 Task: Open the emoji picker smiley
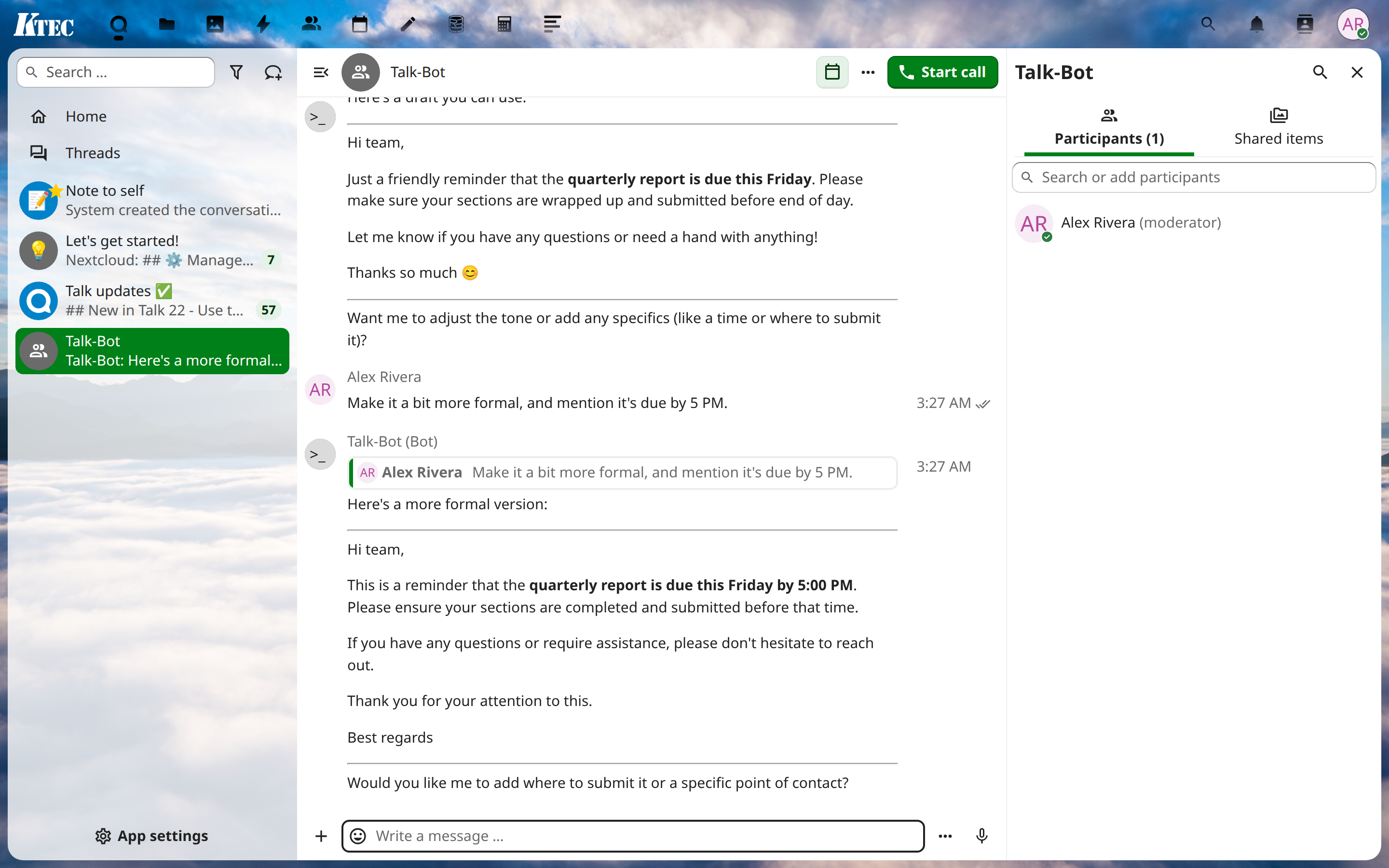[x=358, y=836]
